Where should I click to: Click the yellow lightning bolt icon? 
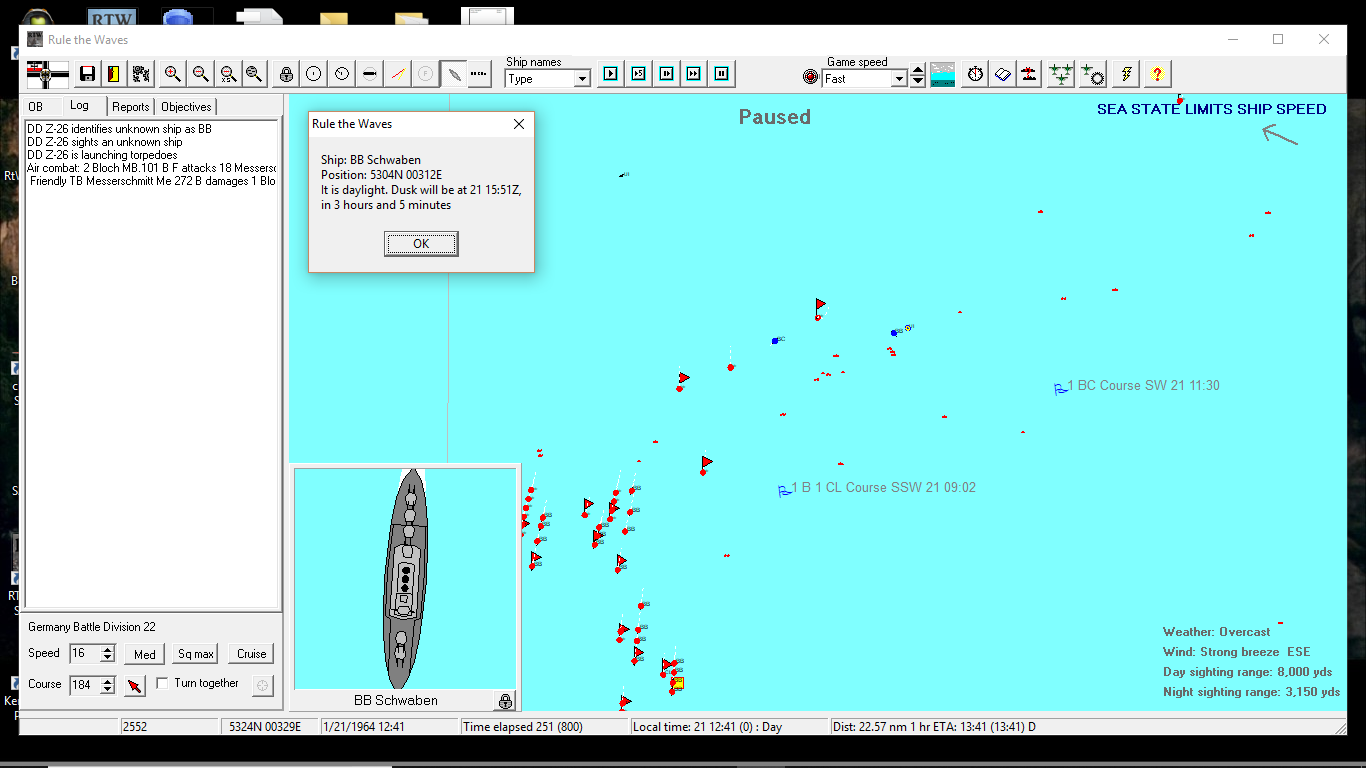[x=1126, y=74]
